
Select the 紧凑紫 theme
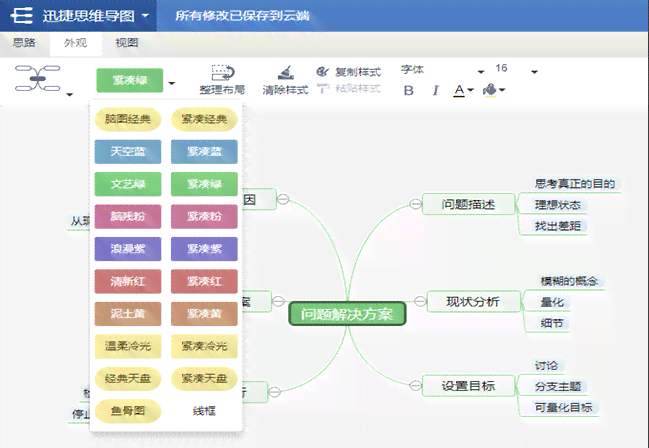(204, 249)
